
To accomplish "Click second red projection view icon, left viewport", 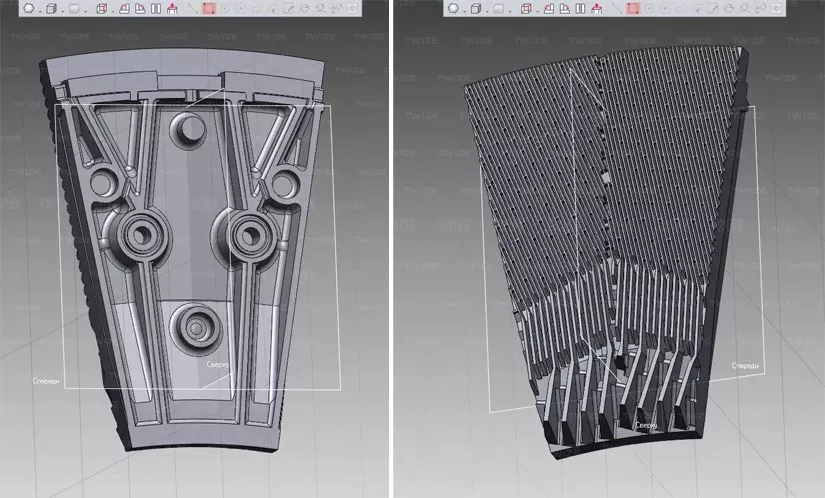I will coord(140,8).
